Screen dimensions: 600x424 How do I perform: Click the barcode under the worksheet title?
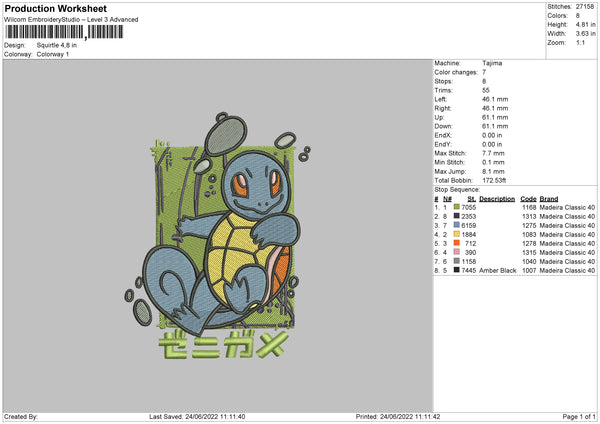click(64, 32)
